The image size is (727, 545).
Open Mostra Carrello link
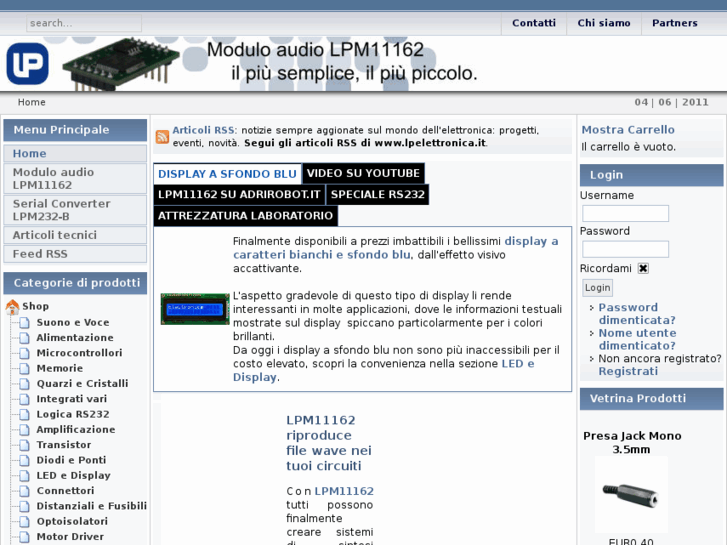pos(628,130)
